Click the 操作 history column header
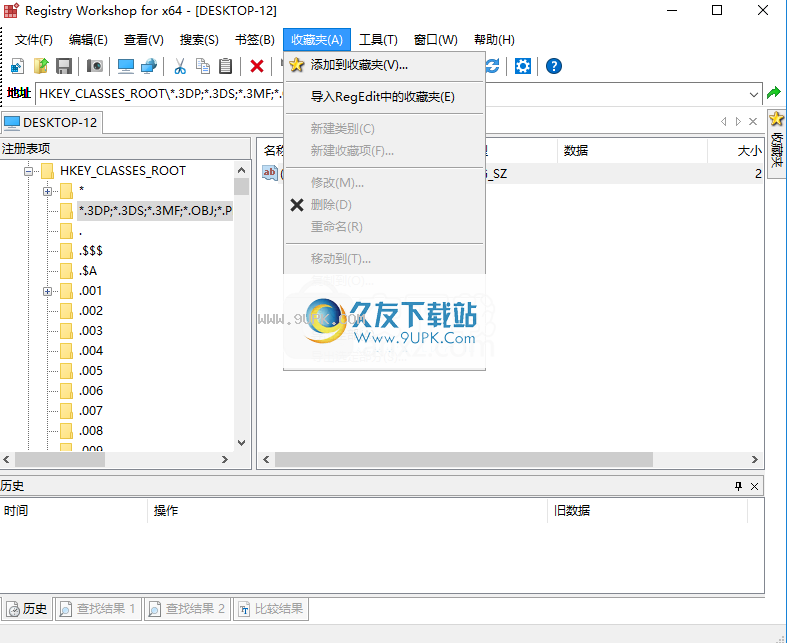Screen dimensions: 788x643 (x=347, y=511)
